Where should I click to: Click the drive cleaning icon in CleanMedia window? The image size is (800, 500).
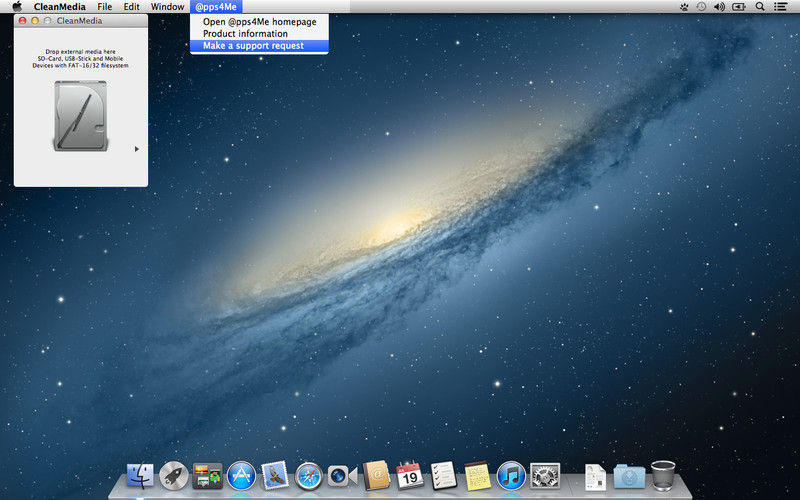[81, 116]
